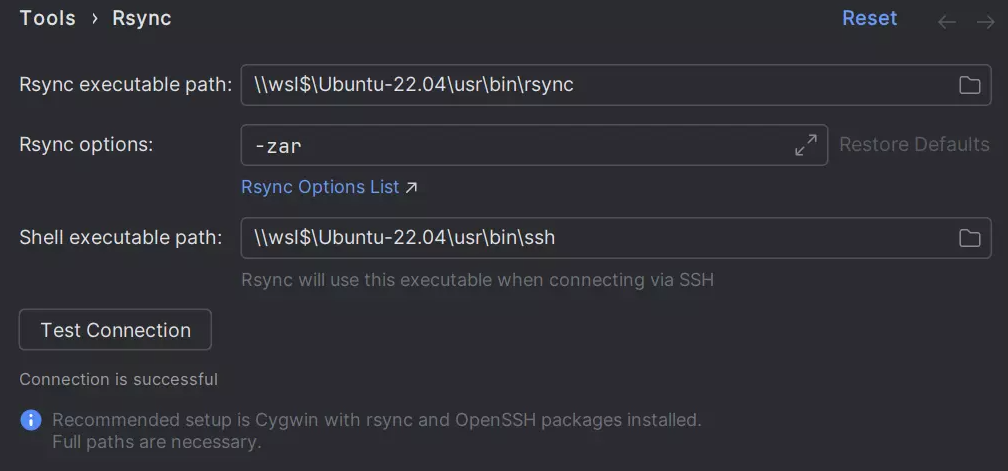Screen dimensions: 1008x471
Task: Reset the Rsync settings
Action: 869,19
